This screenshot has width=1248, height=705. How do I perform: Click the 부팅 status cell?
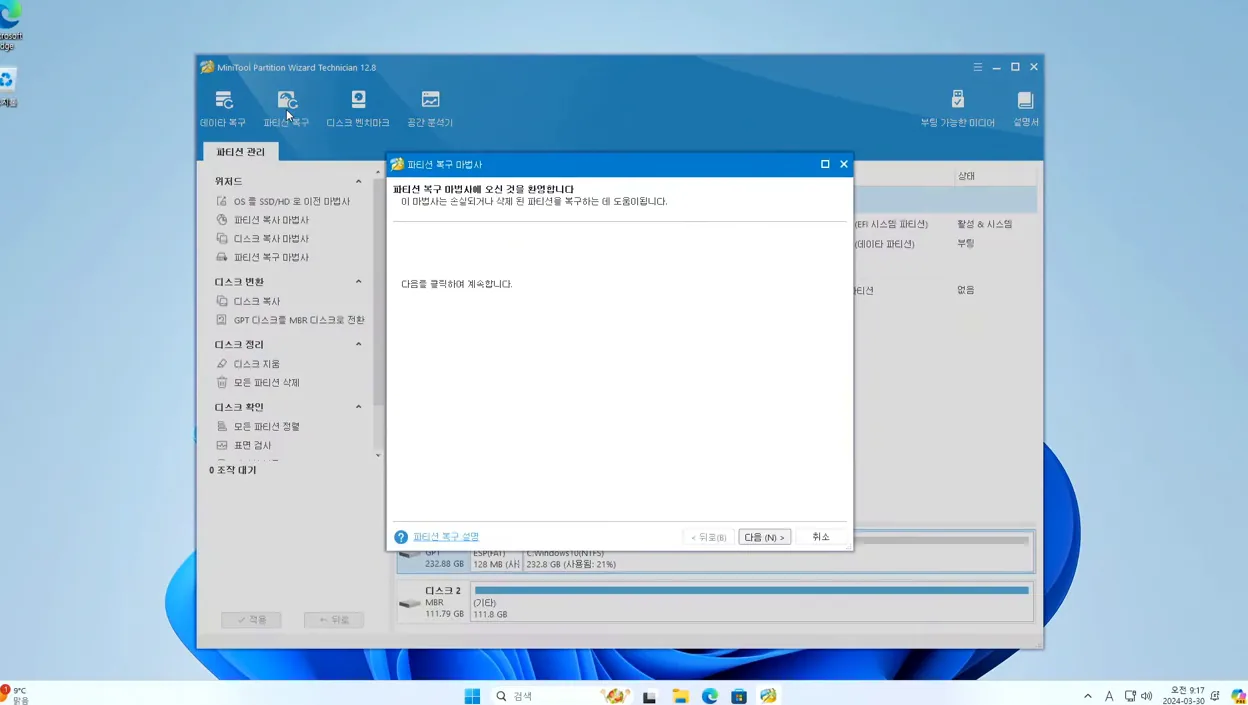[x=966, y=243]
